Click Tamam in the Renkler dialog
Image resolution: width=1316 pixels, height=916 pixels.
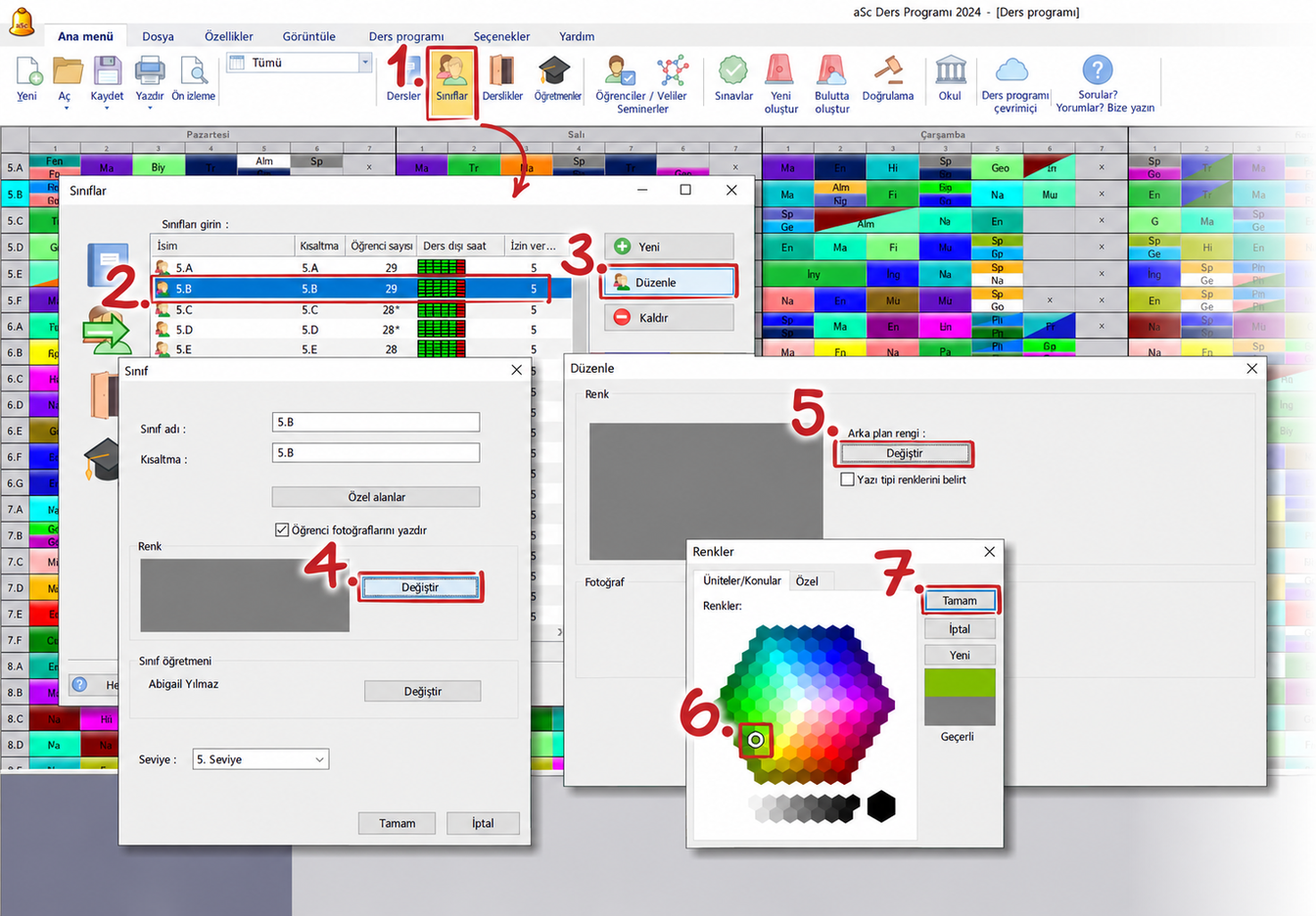point(960,601)
